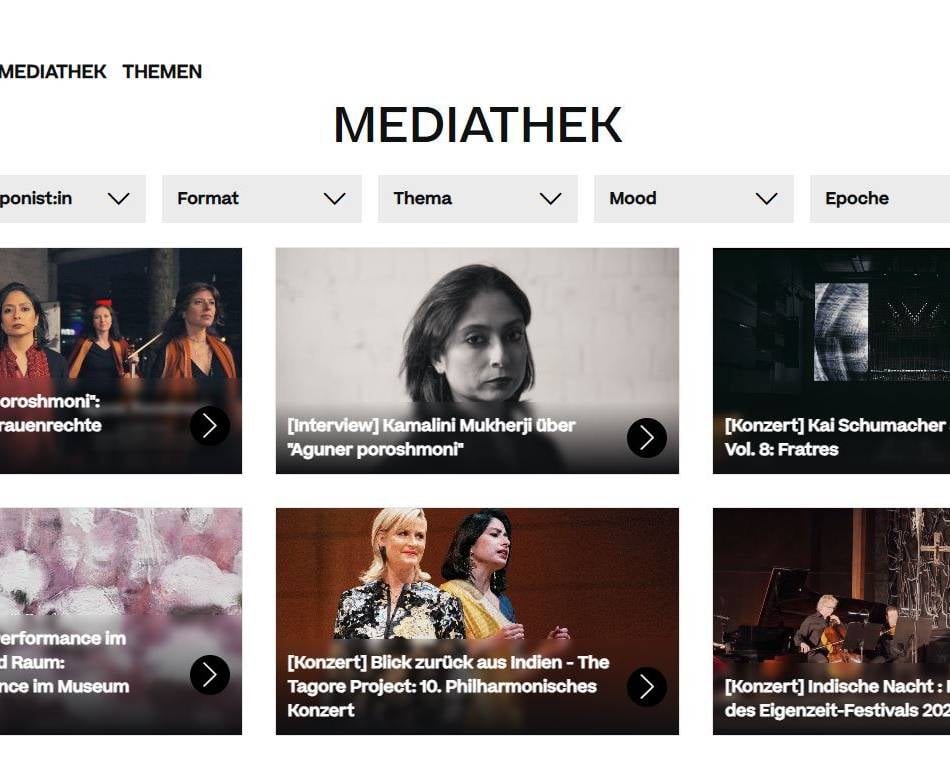The image size is (950, 757).
Task: Expand the Mood filter chevron
Action: point(766,199)
